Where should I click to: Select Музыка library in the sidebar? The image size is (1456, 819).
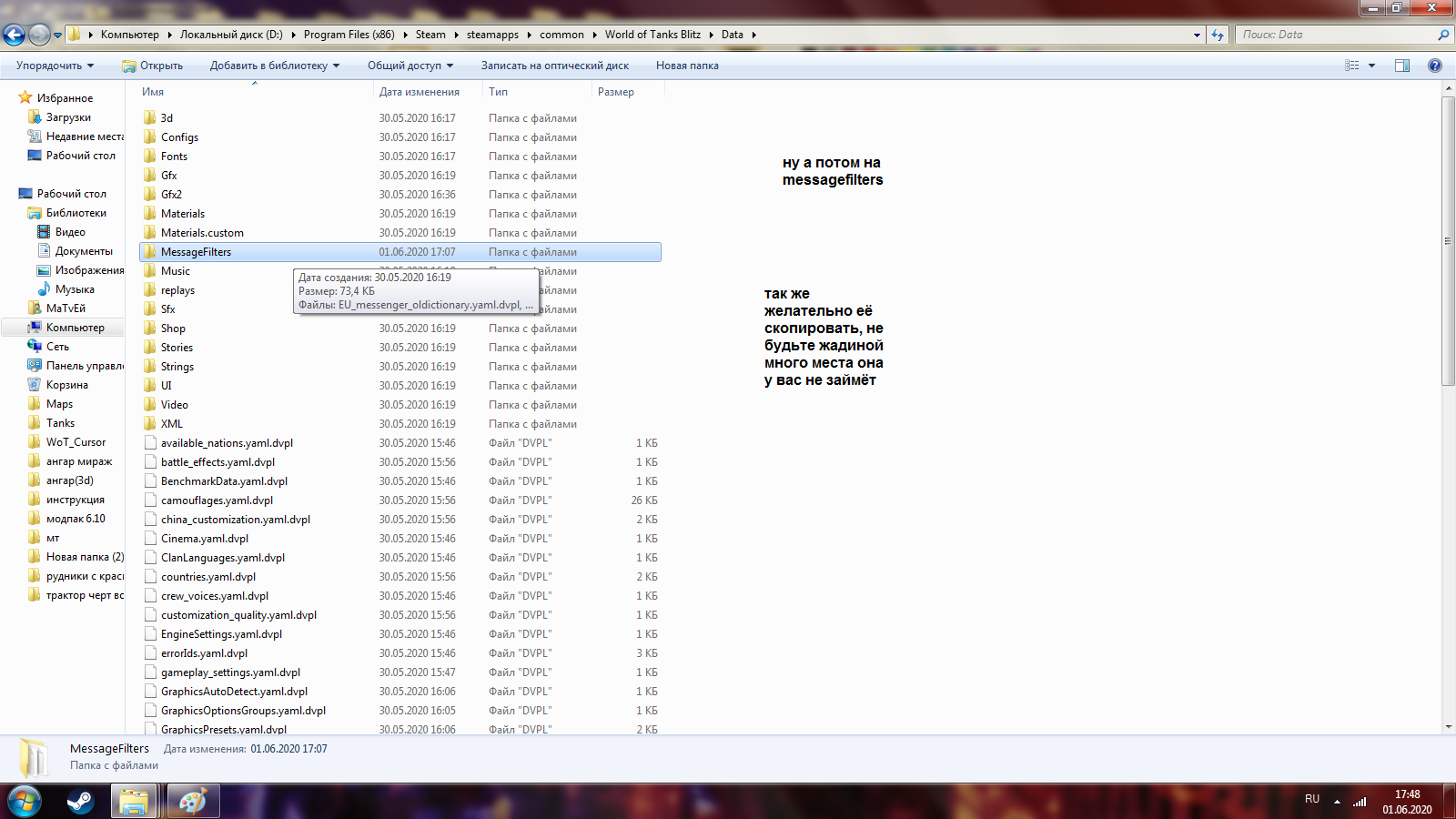pos(75,289)
